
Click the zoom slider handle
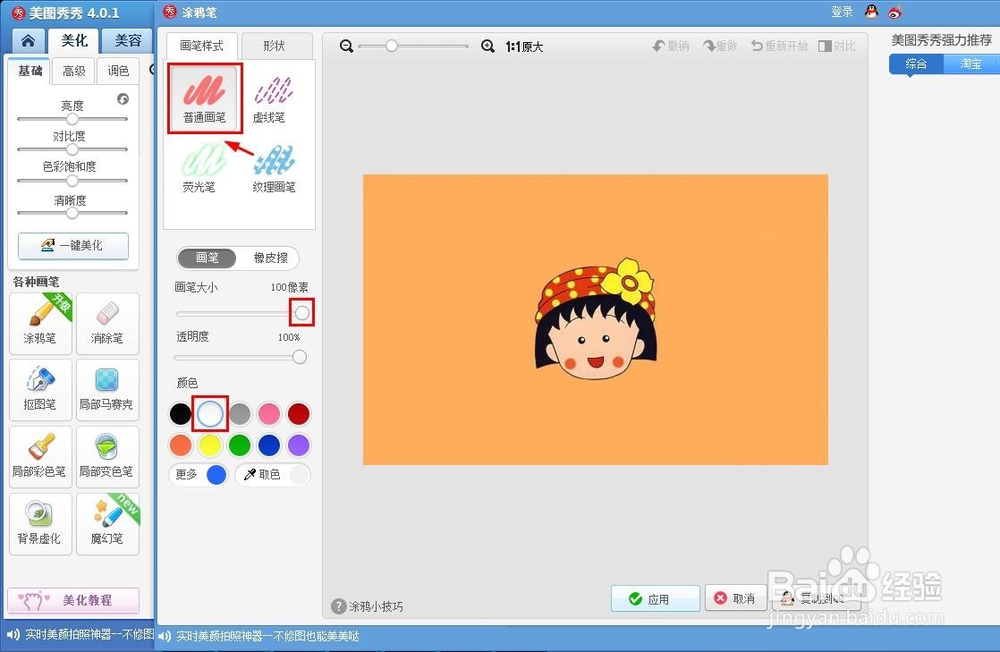(392, 46)
